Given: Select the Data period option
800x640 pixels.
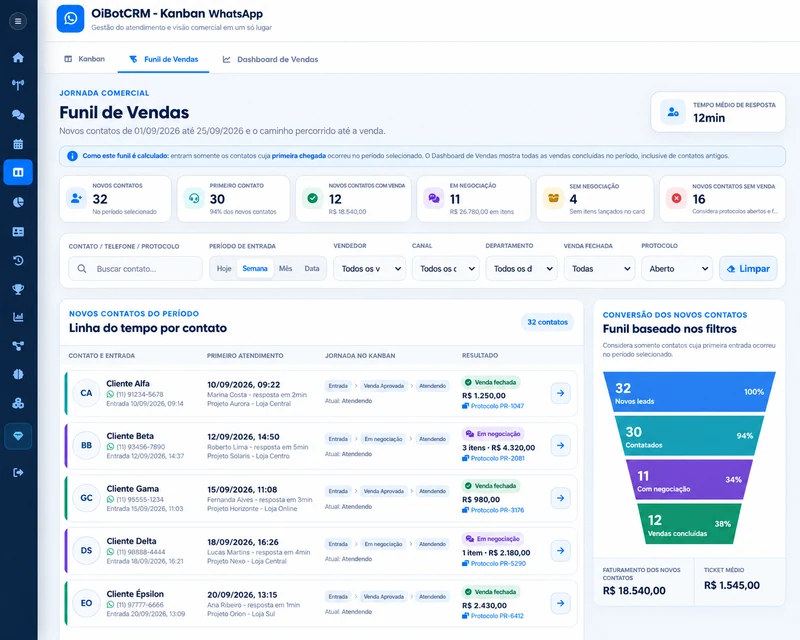Looking at the screenshot, I should click(312, 268).
